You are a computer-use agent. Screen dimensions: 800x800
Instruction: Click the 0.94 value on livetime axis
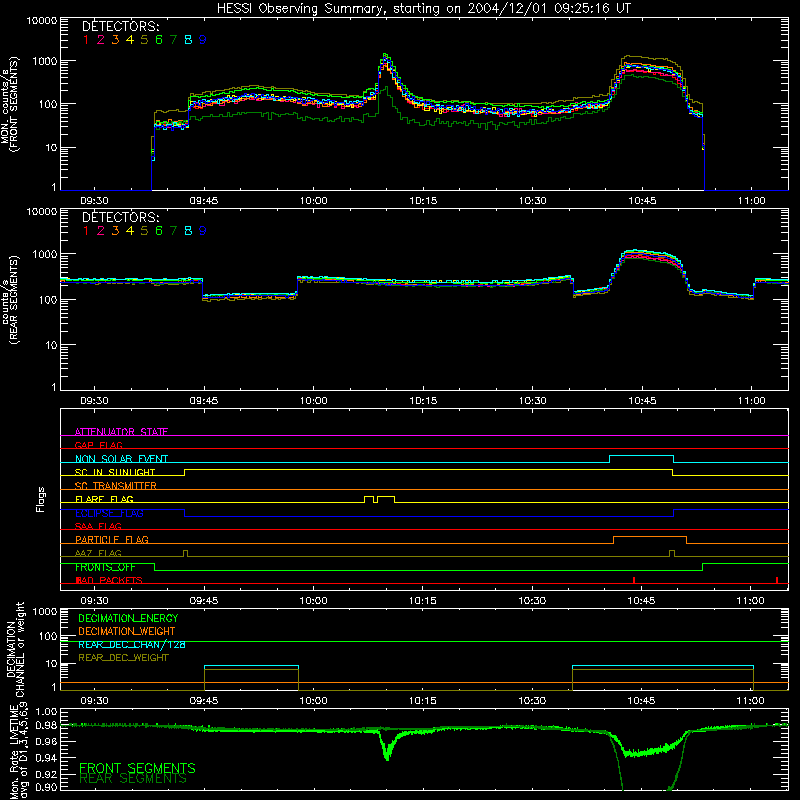[46, 758]
